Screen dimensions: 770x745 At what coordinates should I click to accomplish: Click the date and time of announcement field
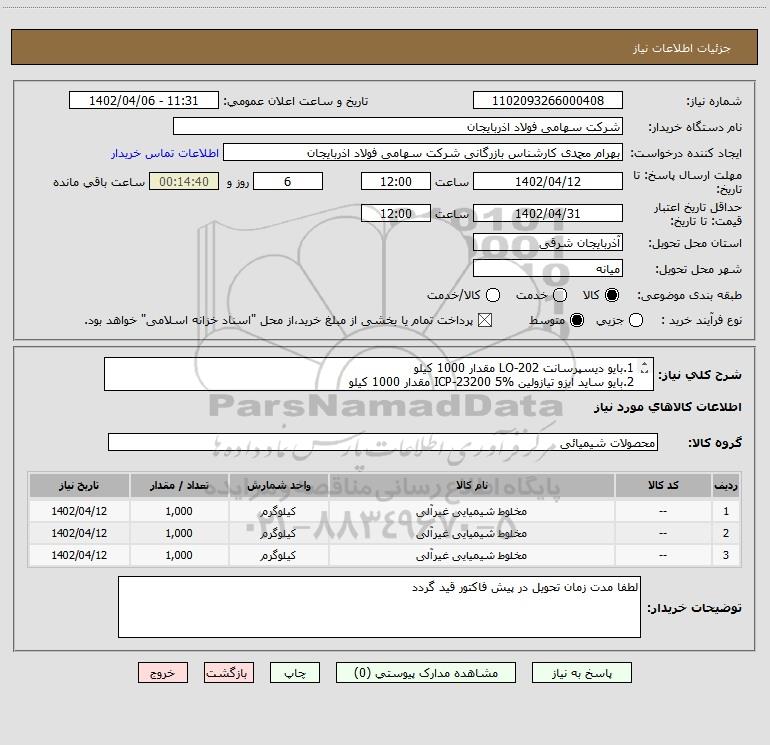(144, 100)
